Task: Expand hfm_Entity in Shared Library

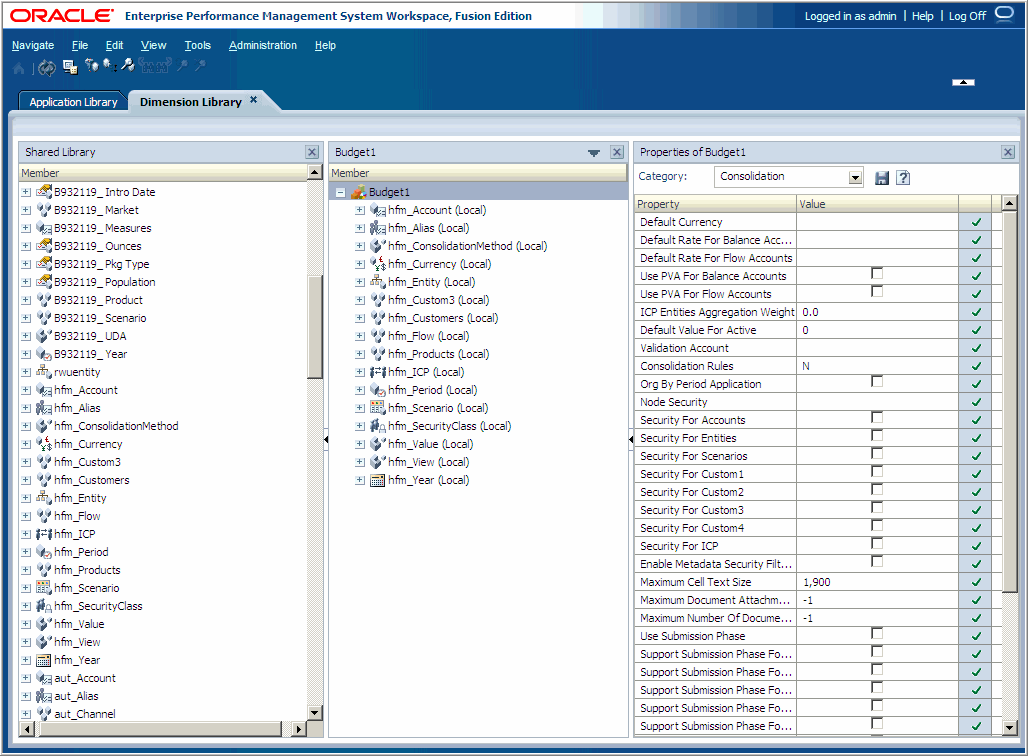Action: (26, 498)
